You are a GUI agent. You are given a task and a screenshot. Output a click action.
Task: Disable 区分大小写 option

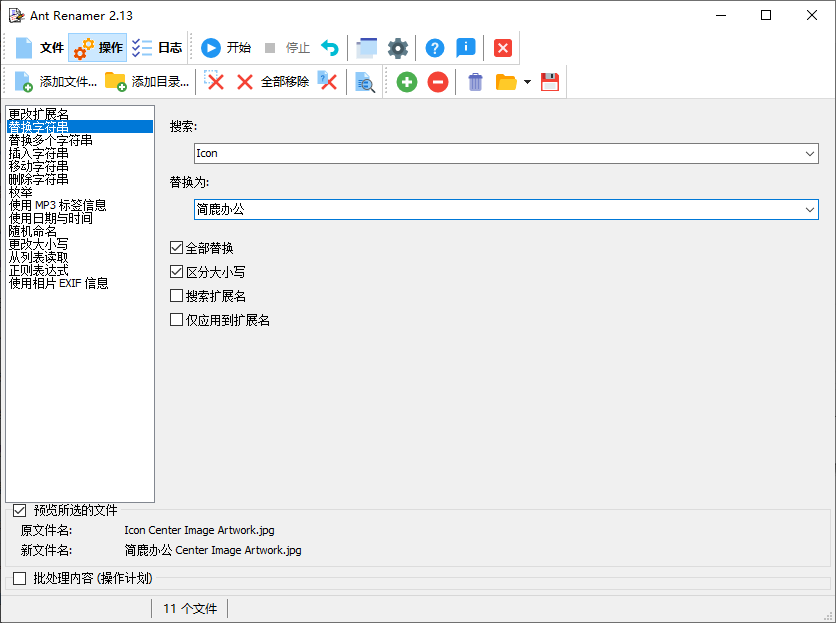[x=177, y=271]
